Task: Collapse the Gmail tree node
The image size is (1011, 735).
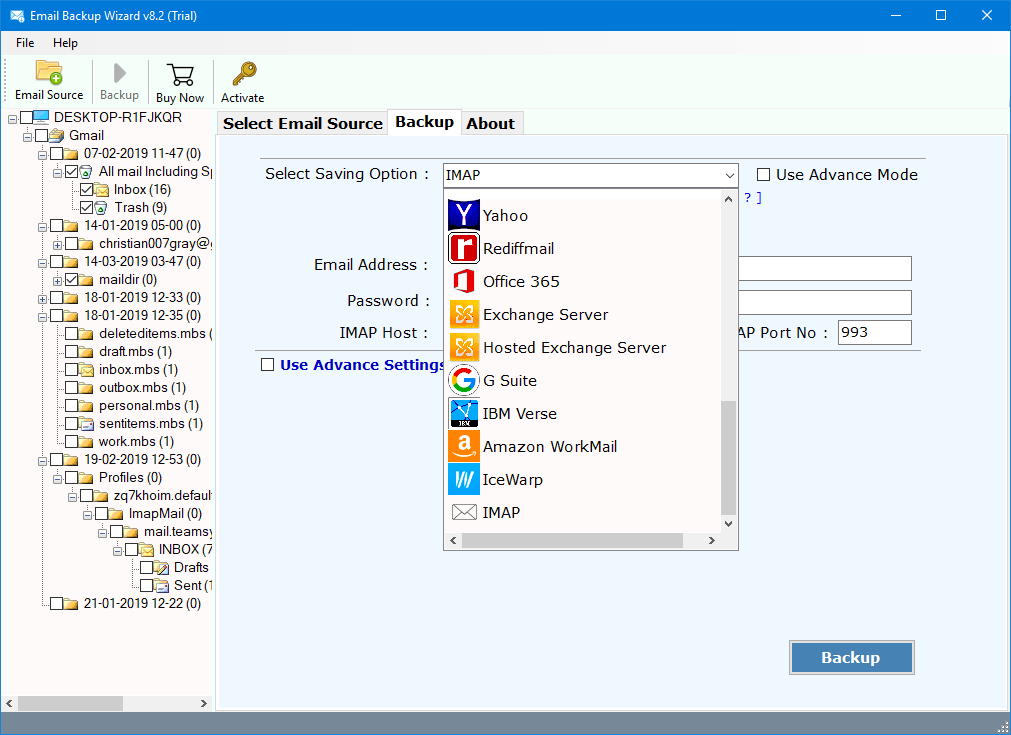Action: click(x=27, y=137)
